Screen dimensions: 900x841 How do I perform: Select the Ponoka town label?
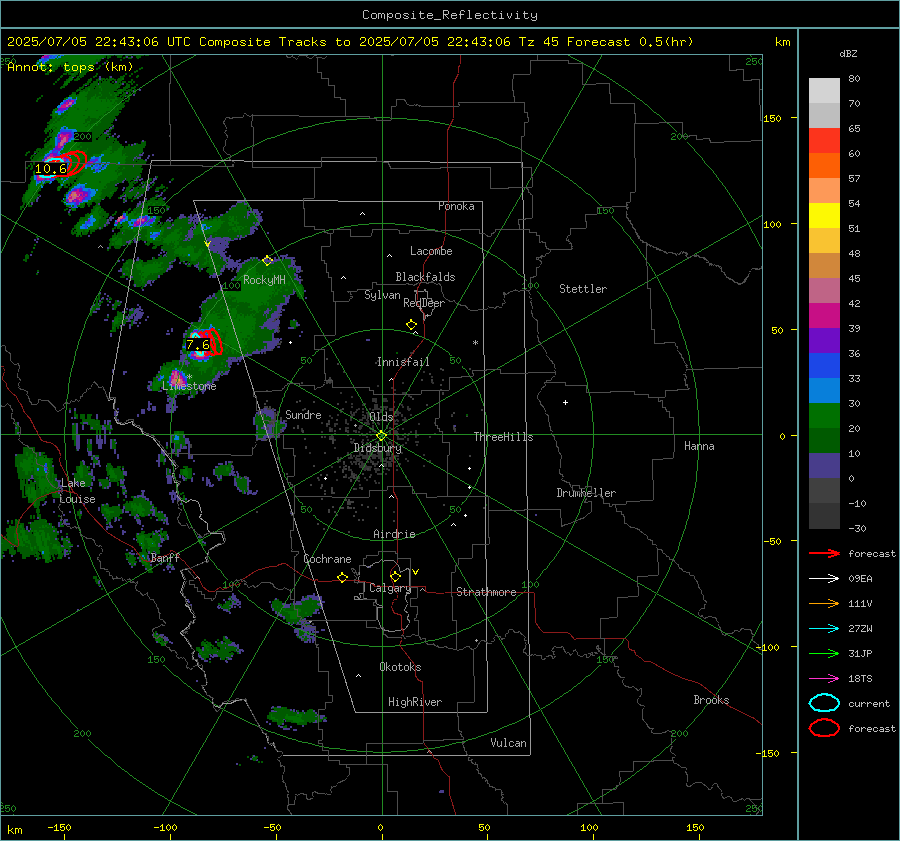[x=456, y=206]
